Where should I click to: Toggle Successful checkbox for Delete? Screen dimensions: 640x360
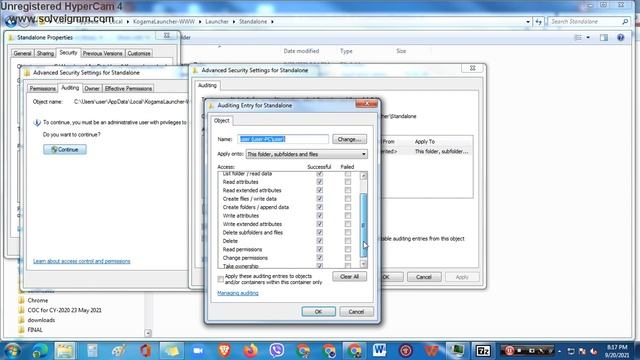(x=320, y=241)
